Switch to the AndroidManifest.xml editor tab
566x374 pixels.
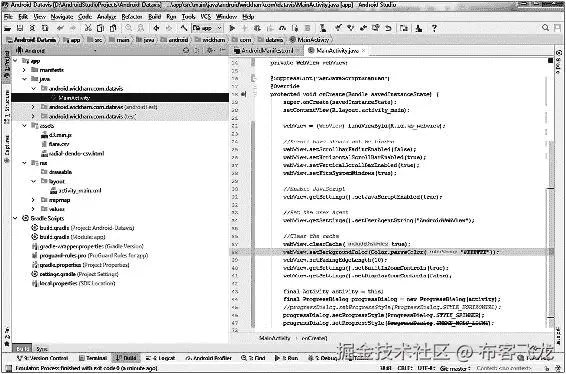click(266, 51)
